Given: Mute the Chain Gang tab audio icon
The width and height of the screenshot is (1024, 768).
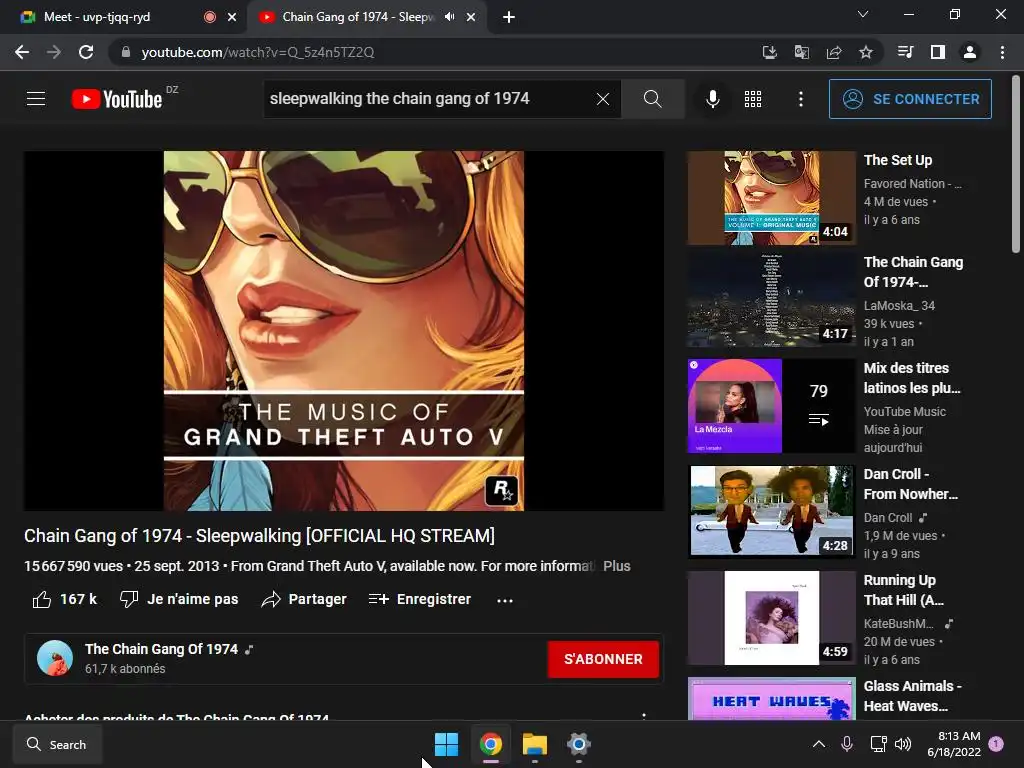Looking at the screenshot, I should (x=449, y=17).
